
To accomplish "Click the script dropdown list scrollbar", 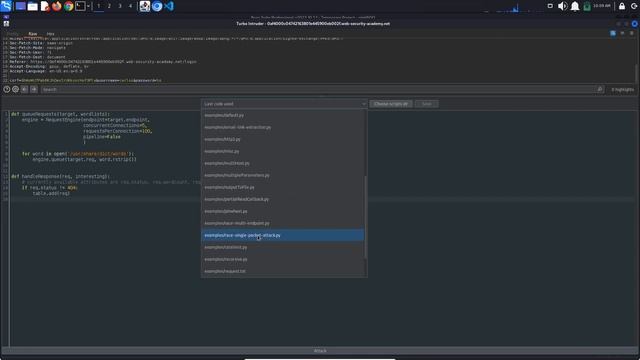I will (x=366, y=217).
